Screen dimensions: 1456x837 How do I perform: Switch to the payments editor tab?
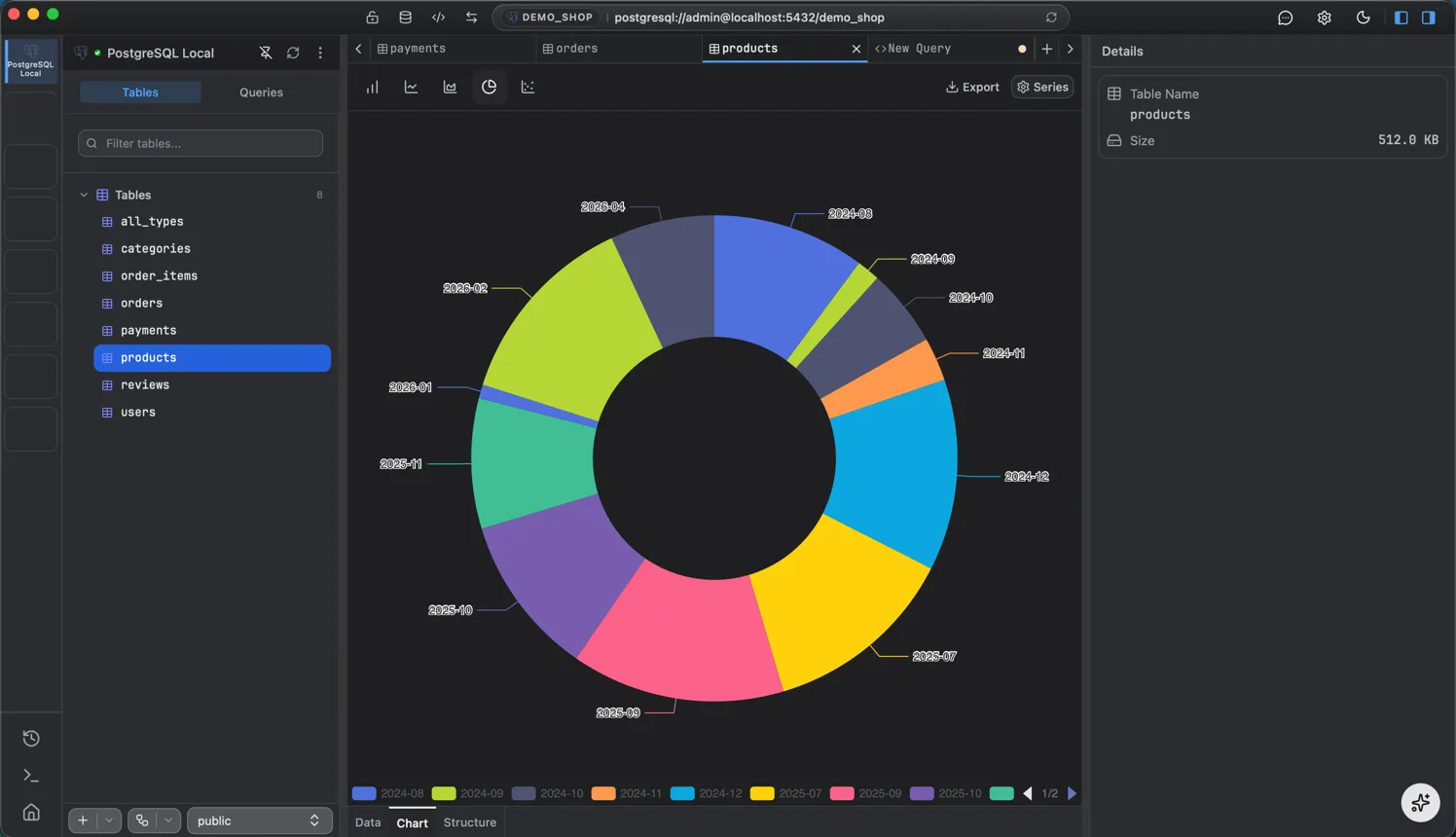tap(452, 49)
